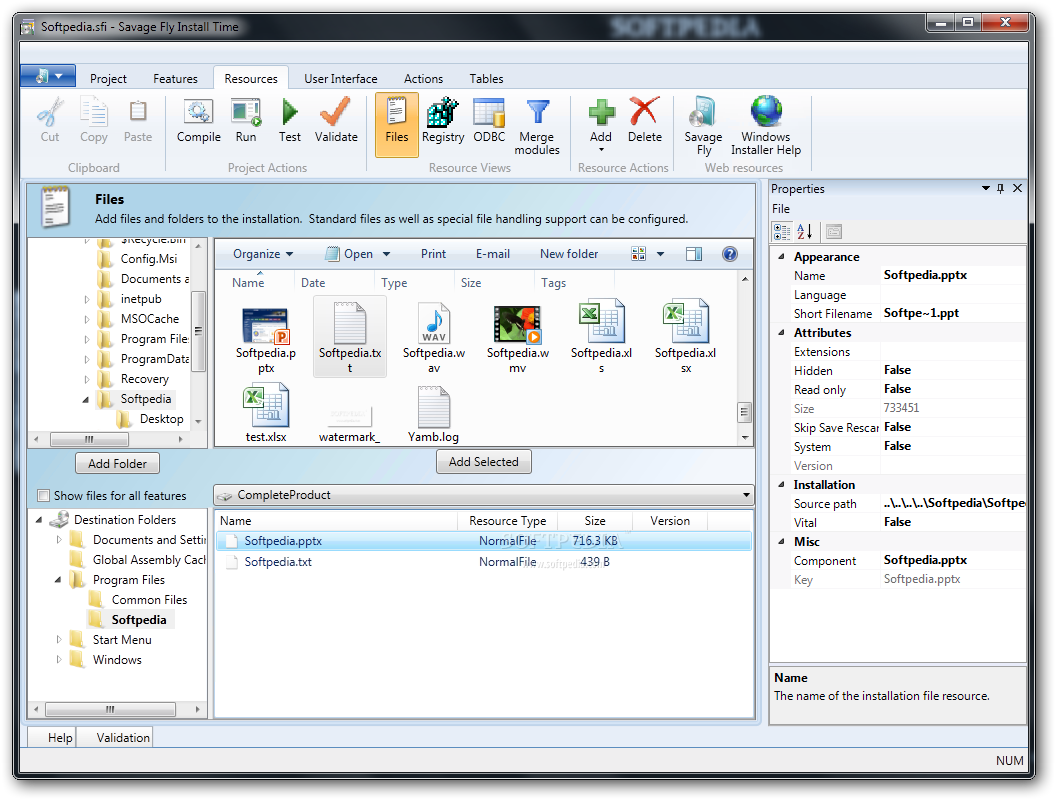Click the Add Selected button

(484, 462)
